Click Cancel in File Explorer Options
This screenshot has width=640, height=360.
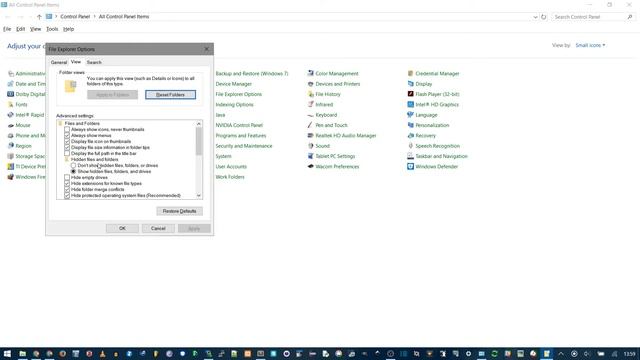pyautogui.click(x=158, y=228)
